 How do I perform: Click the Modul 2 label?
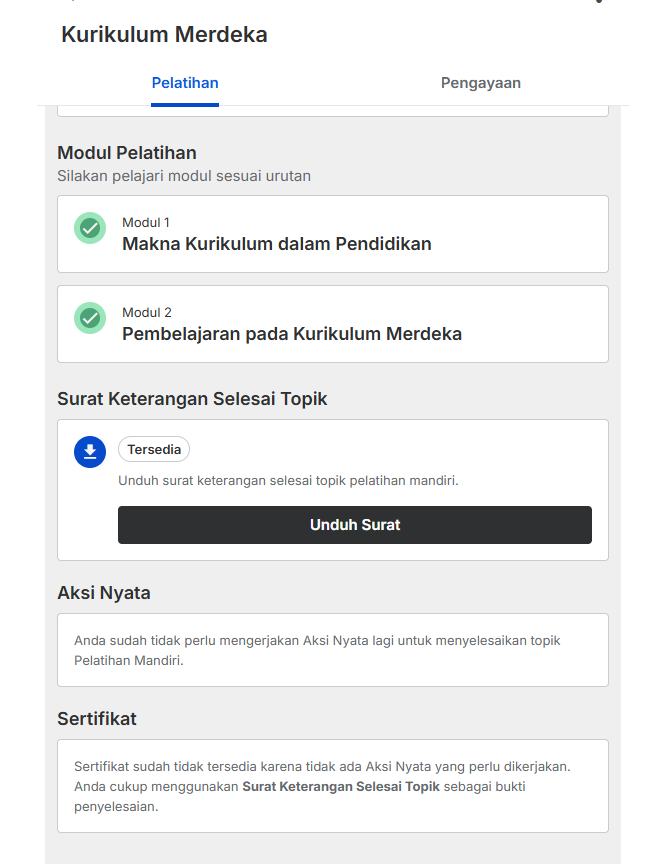pos(147,313)
